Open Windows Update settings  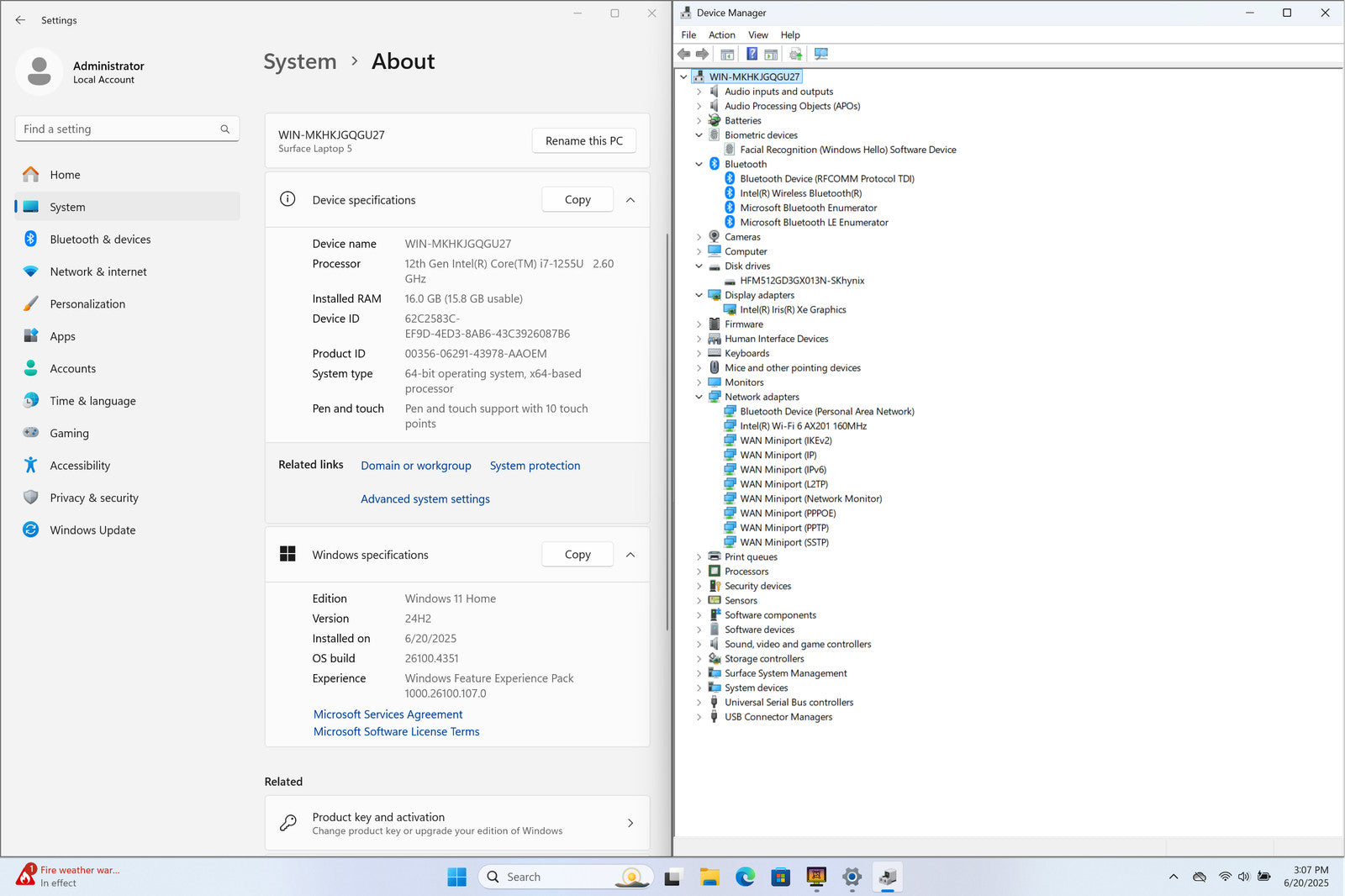128,530
